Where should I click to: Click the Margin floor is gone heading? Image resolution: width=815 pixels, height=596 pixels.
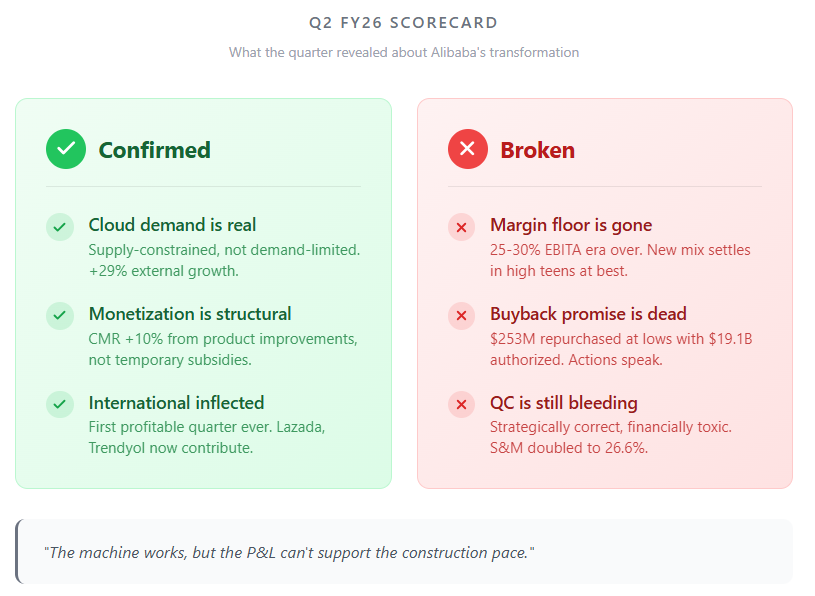point(571,225)
